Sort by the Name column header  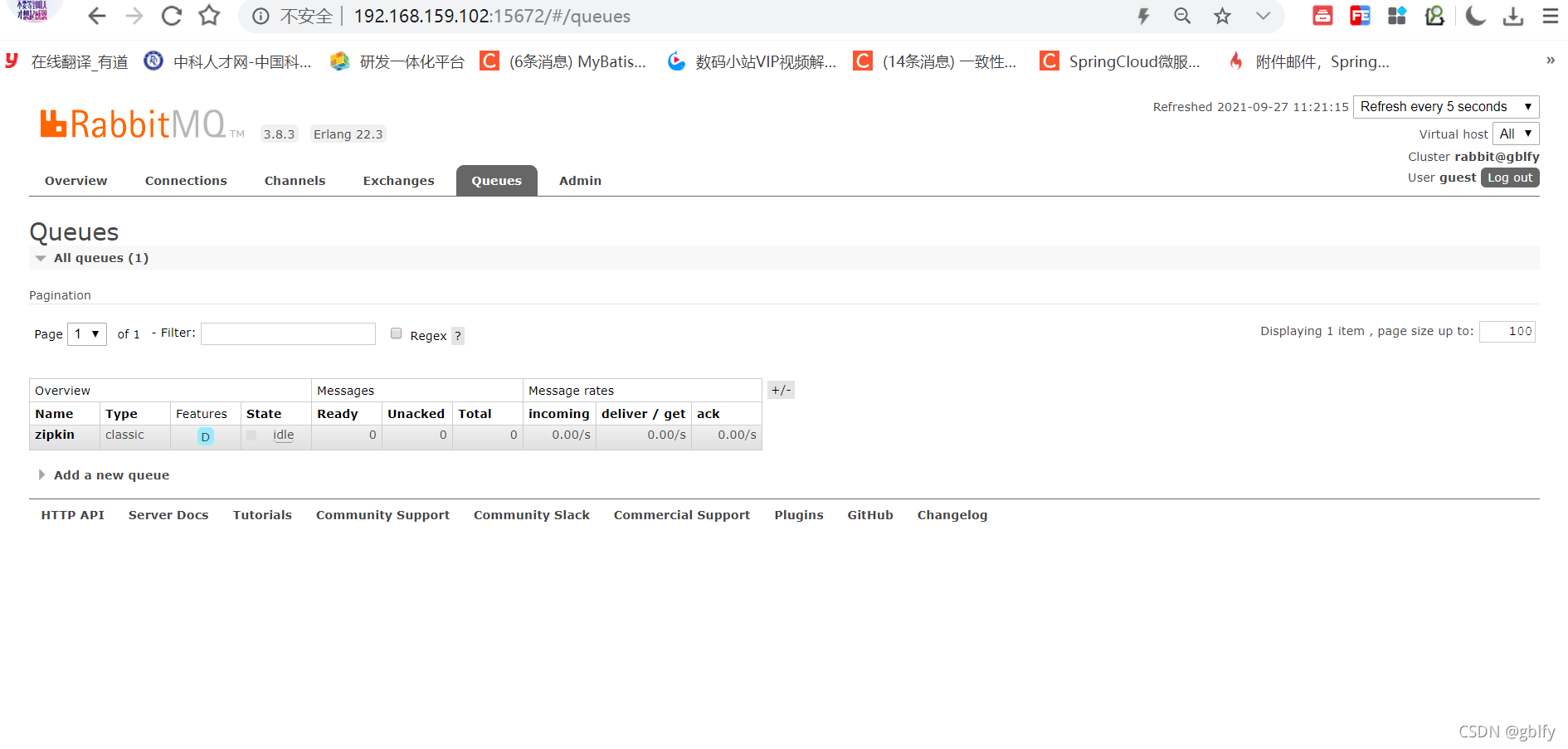click(x=54, y=414)
